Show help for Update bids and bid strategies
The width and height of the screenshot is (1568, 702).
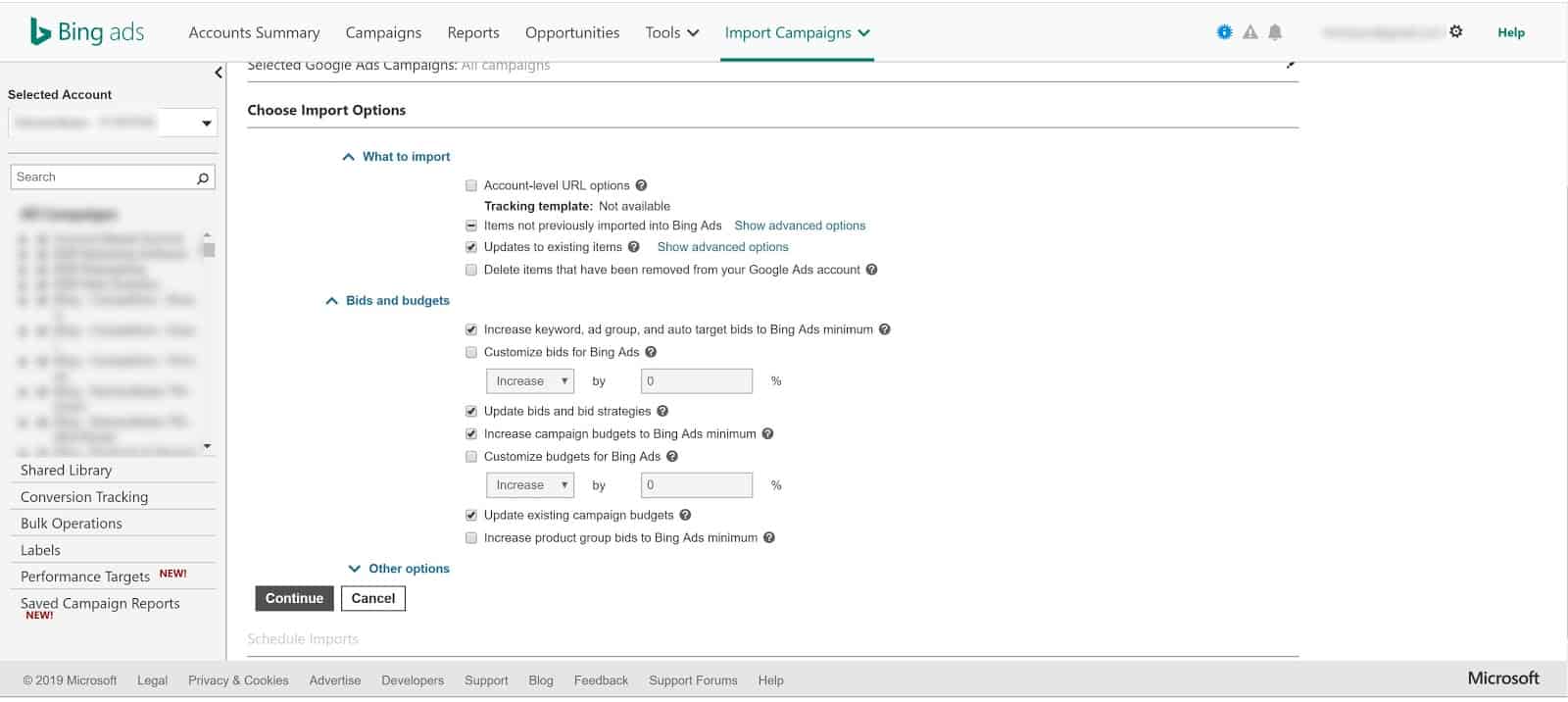point(662,411)
